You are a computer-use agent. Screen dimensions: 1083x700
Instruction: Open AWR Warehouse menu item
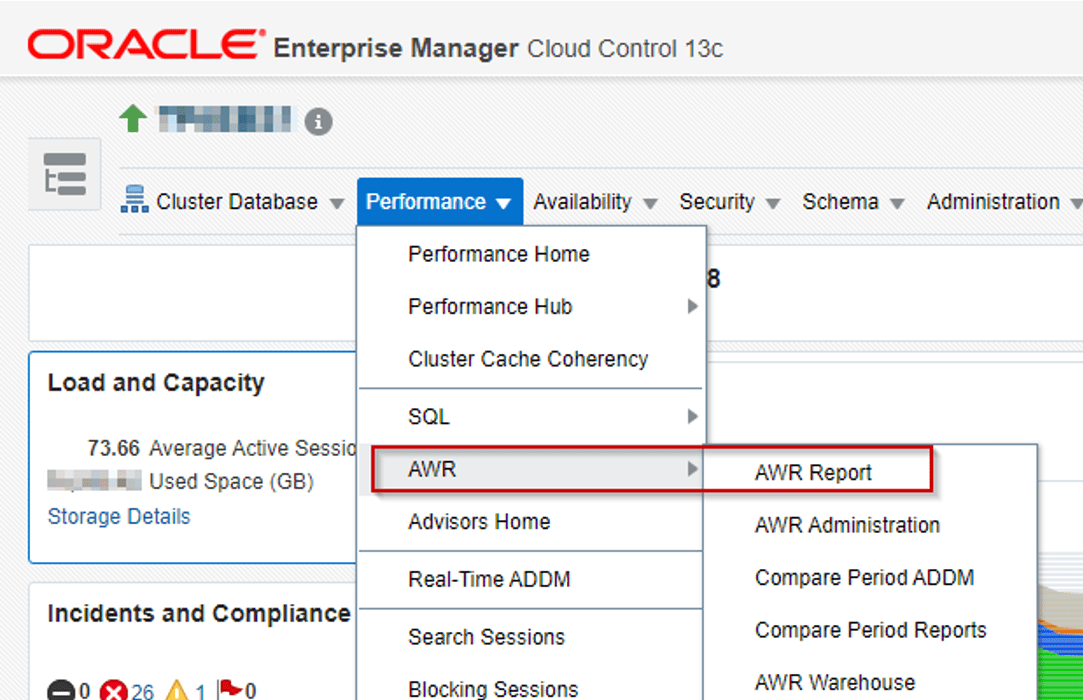(834, 683)
